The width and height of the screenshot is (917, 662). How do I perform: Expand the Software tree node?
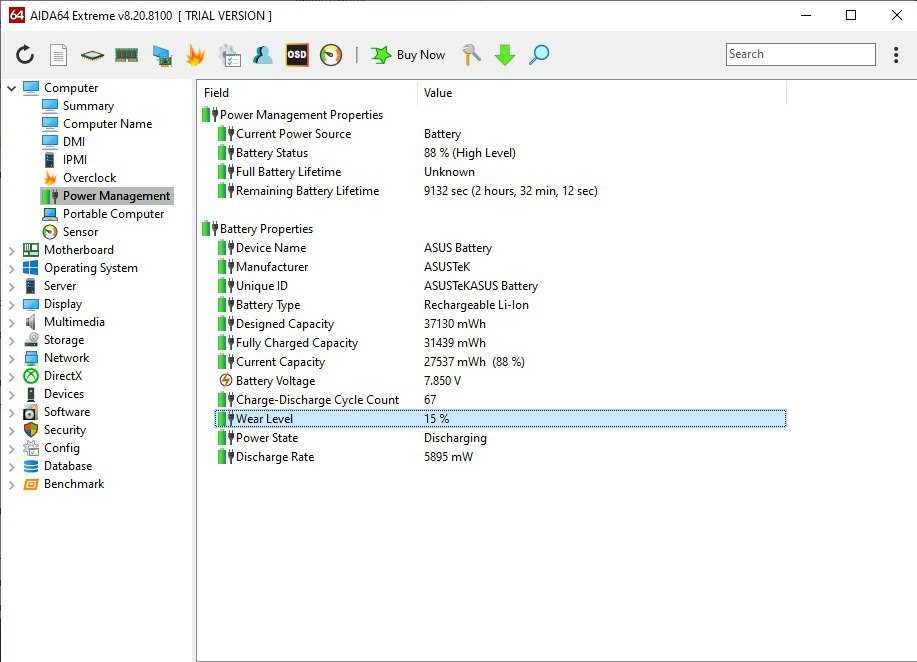click(x=11, y=412)
